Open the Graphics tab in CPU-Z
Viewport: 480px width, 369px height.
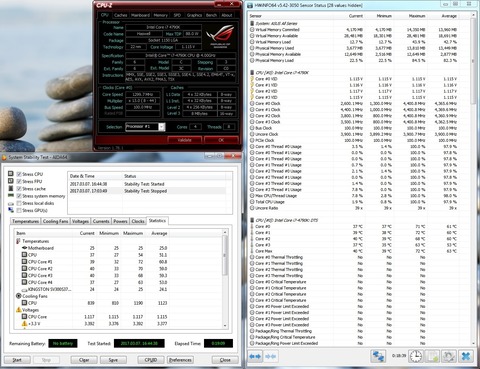[194, 15]
